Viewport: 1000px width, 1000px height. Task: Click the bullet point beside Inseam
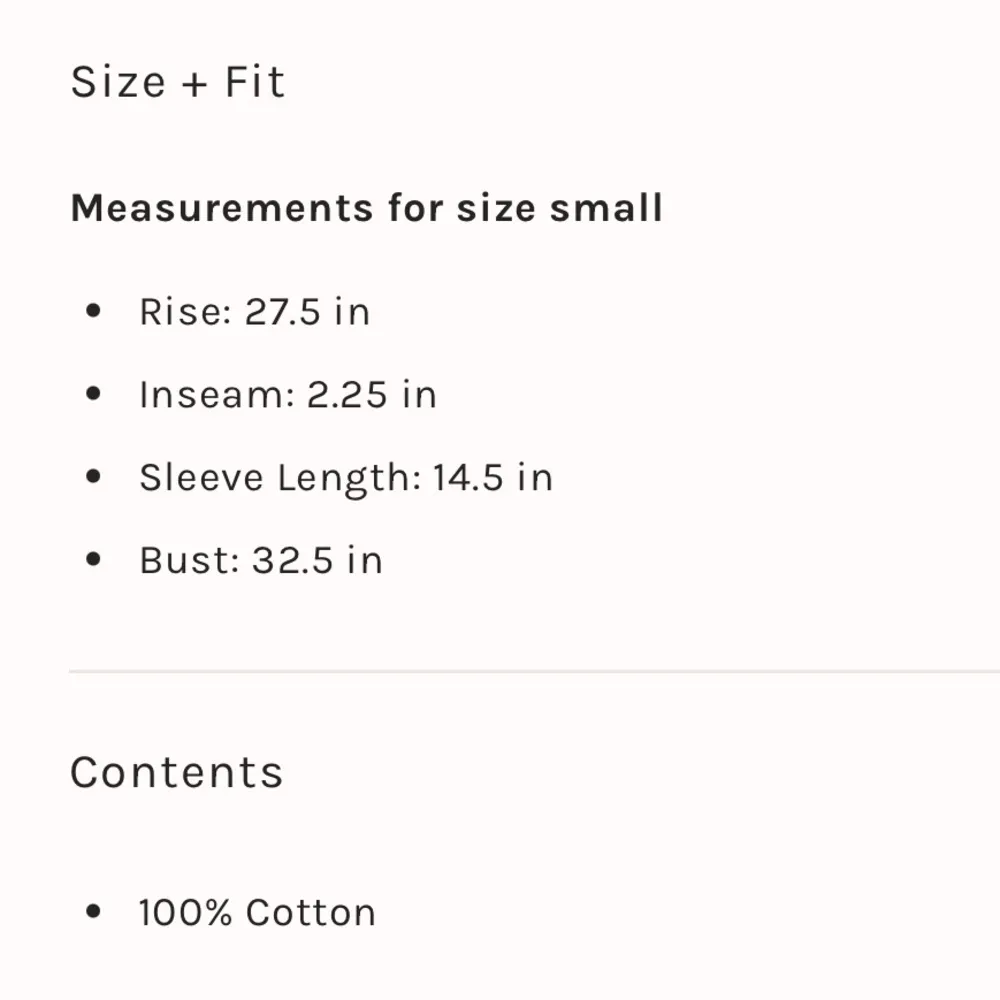click(x=94, y=394)
